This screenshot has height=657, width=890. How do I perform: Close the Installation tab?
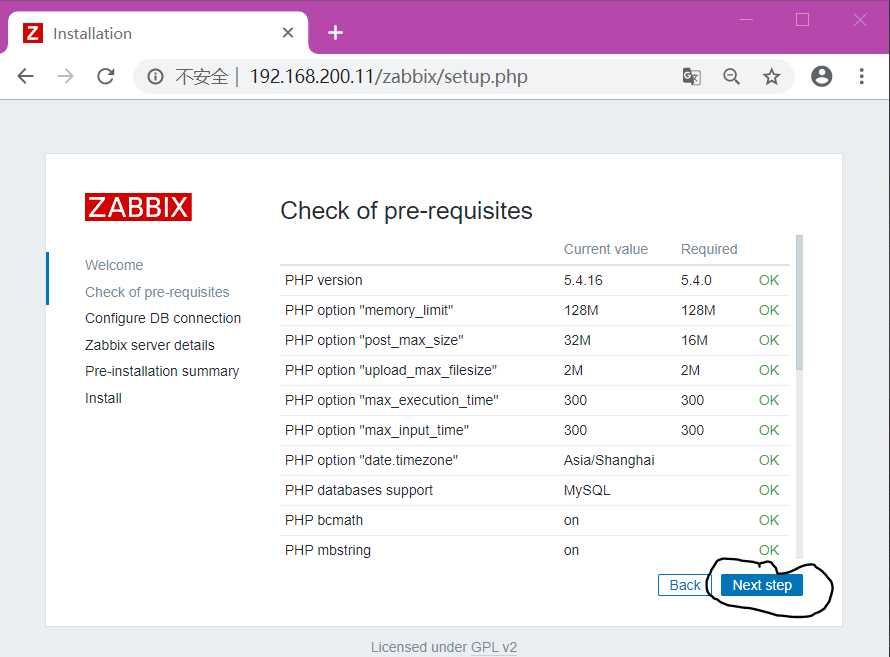pos(288,33)
